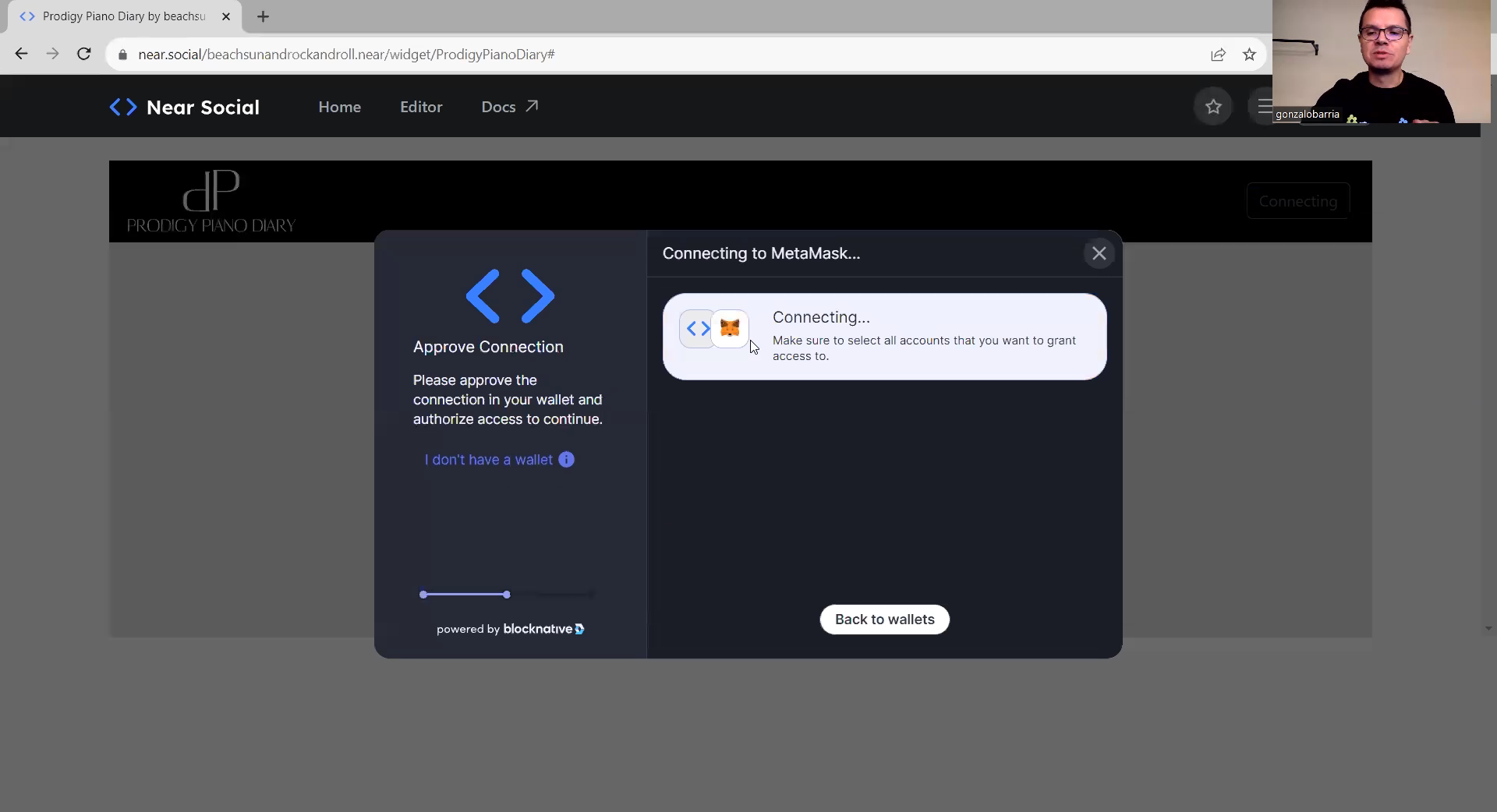Click the star button in Near Social header
The image size is (1497, 812).
[x=1213, y=107]
